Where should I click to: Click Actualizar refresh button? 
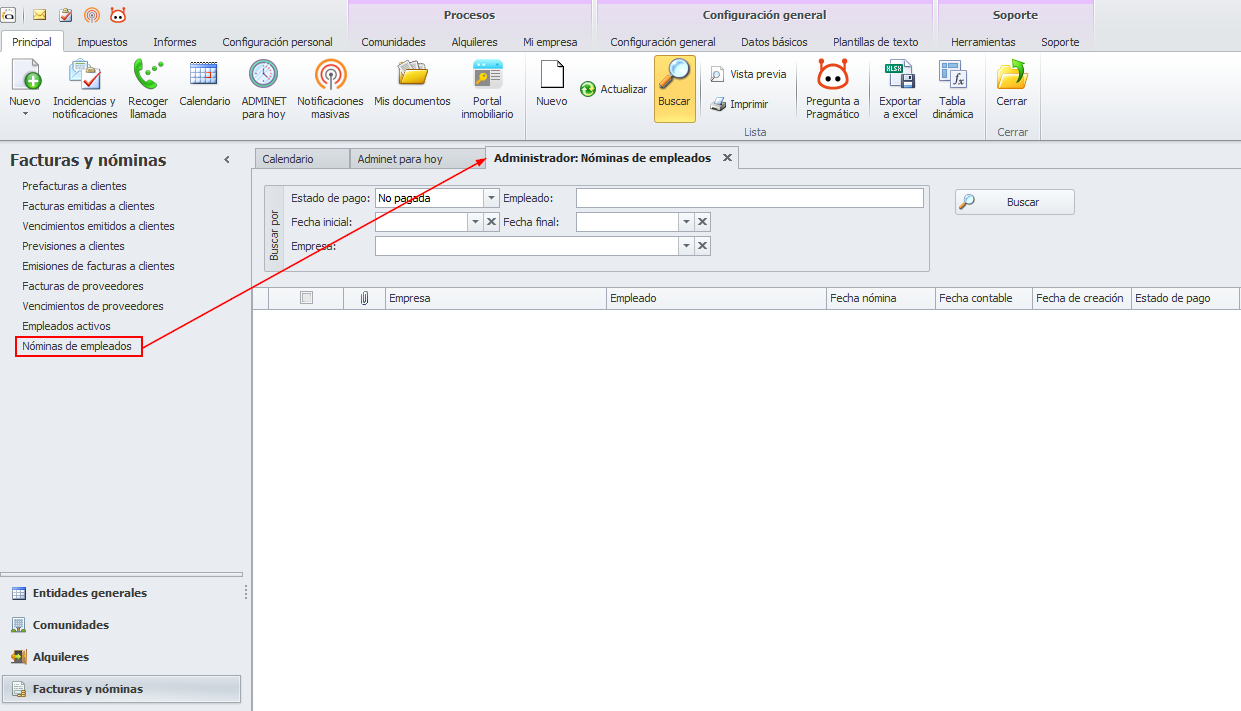[614, 89]
